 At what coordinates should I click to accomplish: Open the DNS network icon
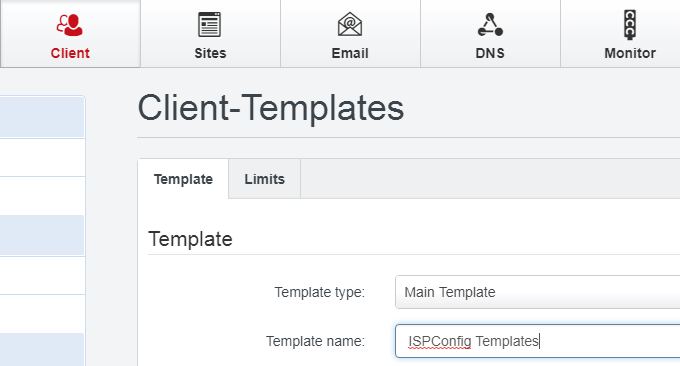tap(490, 25)
